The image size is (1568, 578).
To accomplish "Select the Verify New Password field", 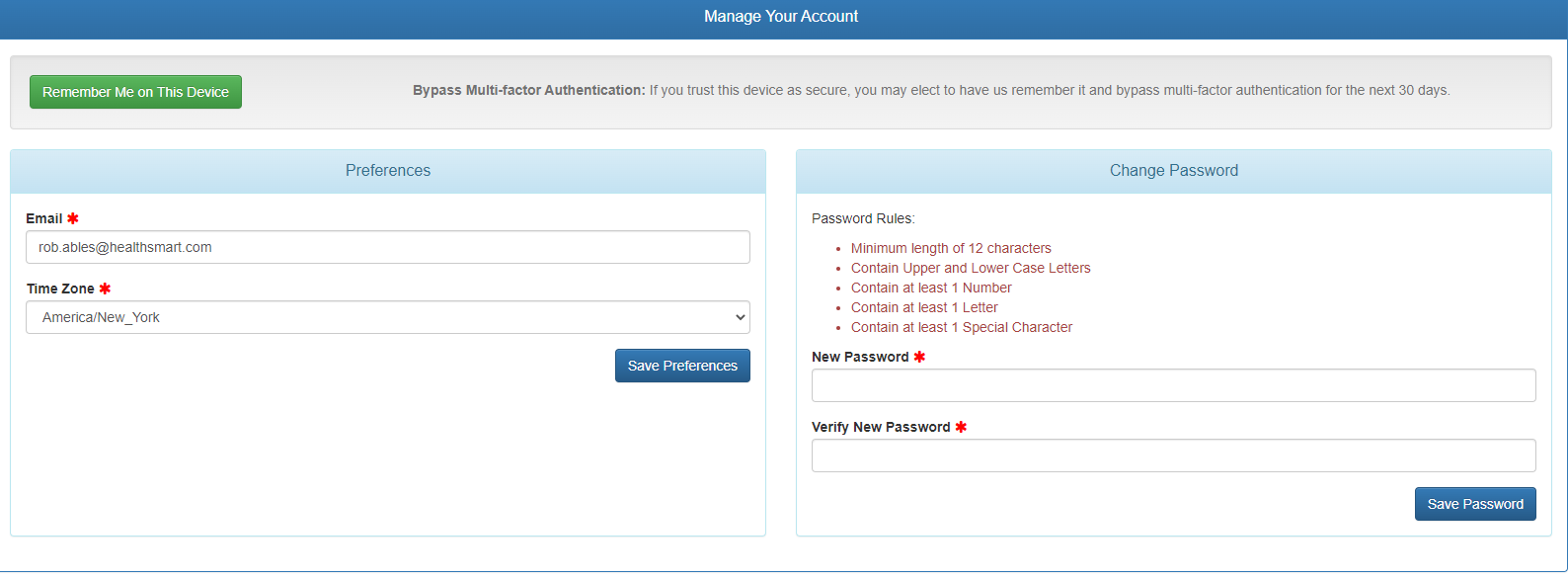I will click(1173, 455).
